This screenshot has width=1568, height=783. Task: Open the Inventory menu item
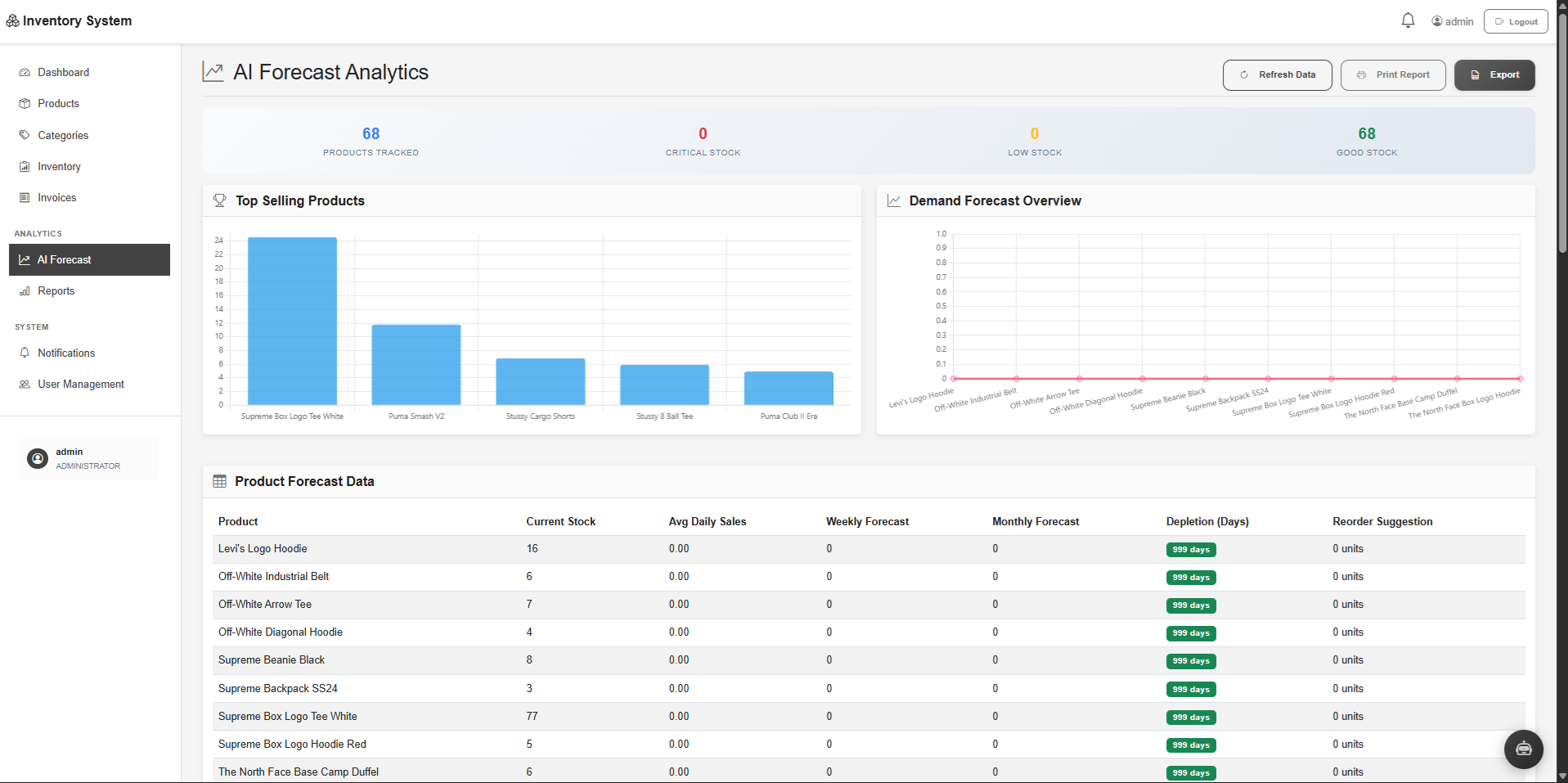tap(59, 167)
